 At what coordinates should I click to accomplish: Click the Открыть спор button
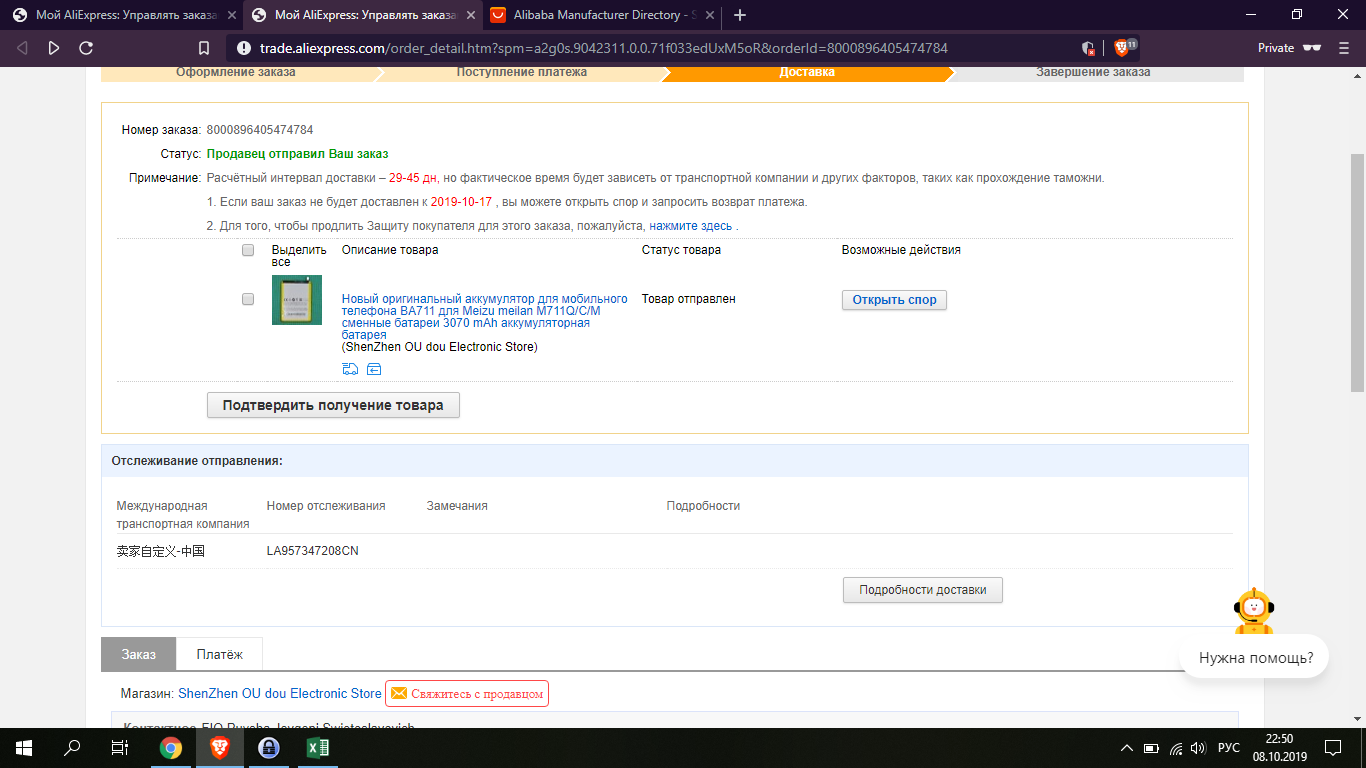pyautogui.click(x=894, y=300)
